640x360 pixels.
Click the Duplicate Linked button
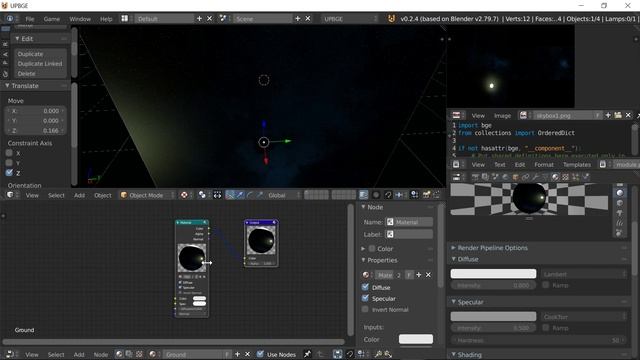pyautogui.click(x=40, y=64)
